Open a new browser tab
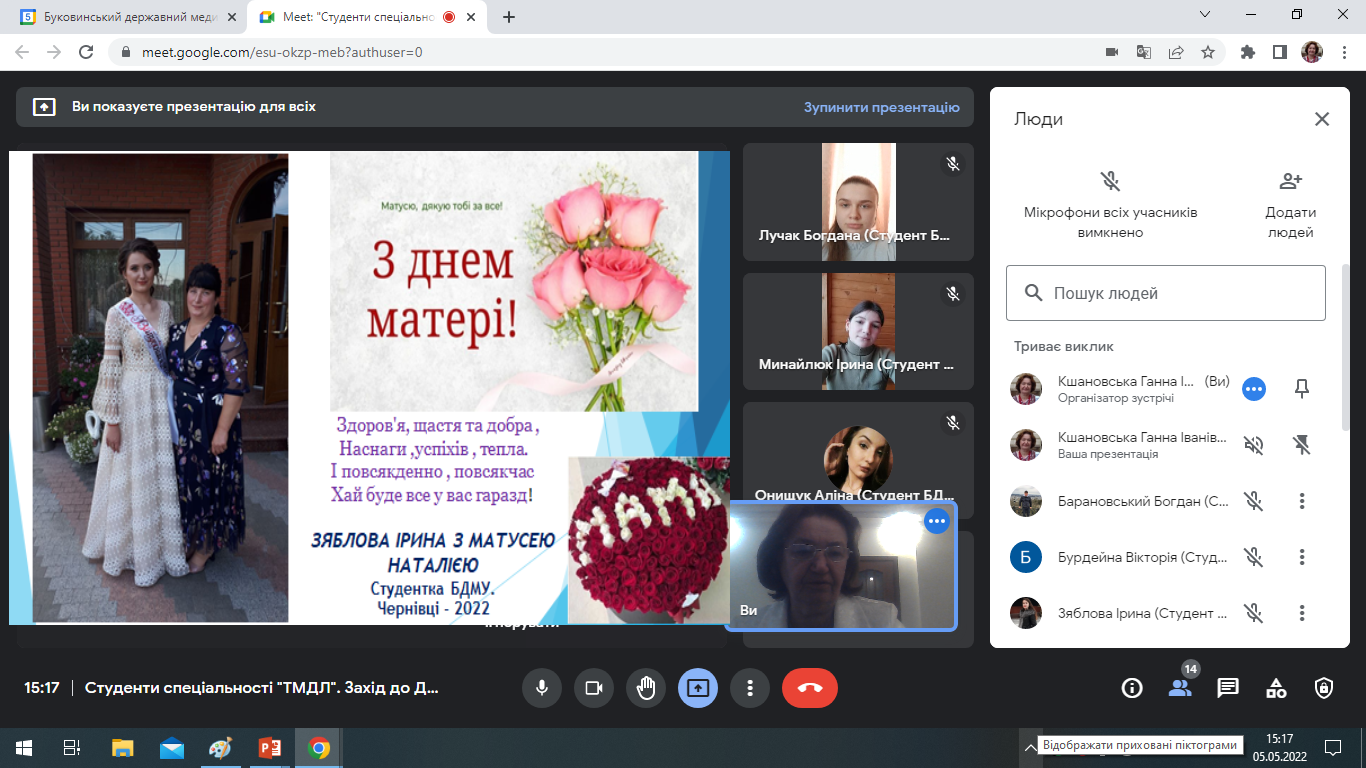Viewport: 1366px width, 768px height. pos(509,17)
